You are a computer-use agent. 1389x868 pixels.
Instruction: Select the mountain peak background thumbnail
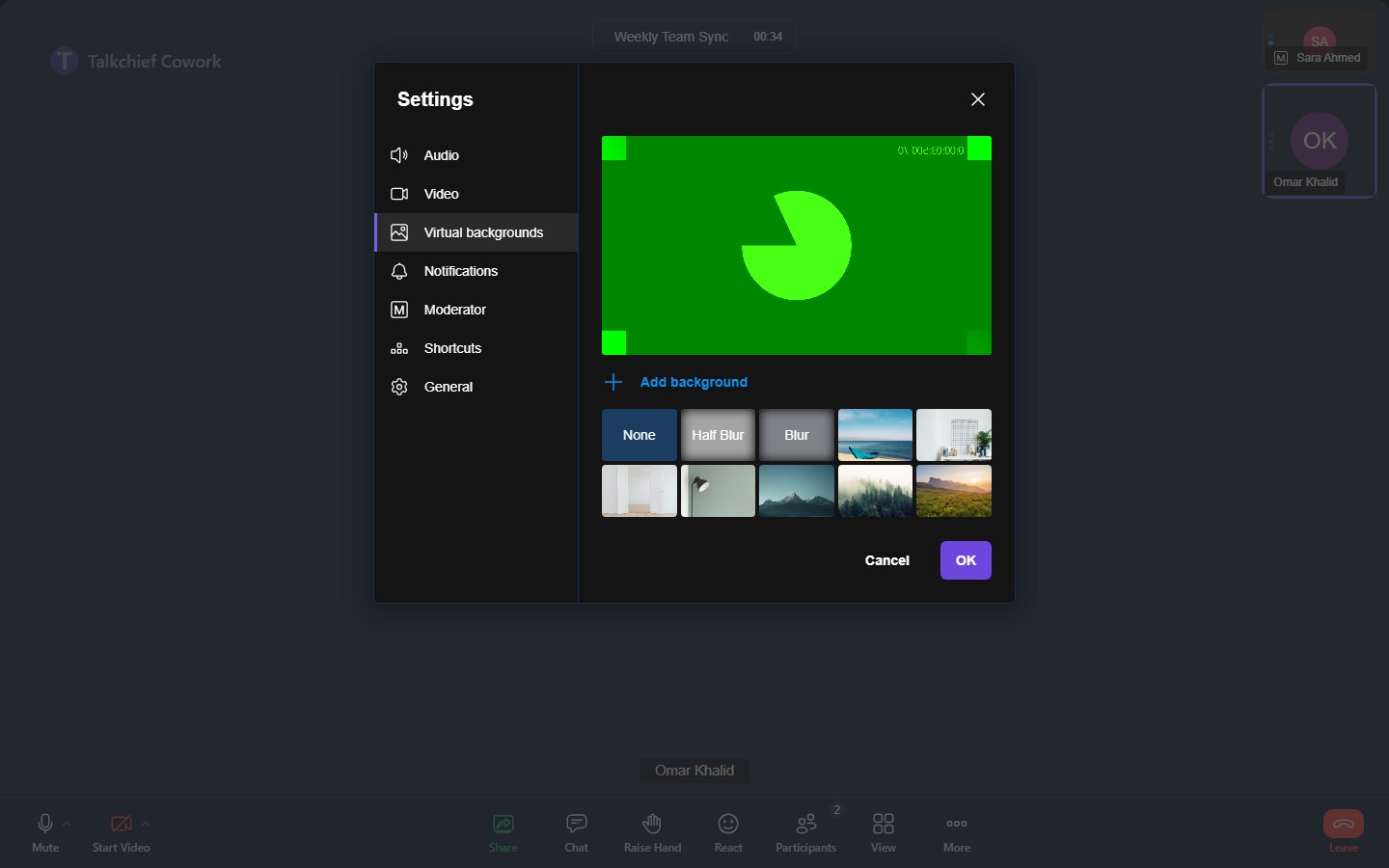797,491
